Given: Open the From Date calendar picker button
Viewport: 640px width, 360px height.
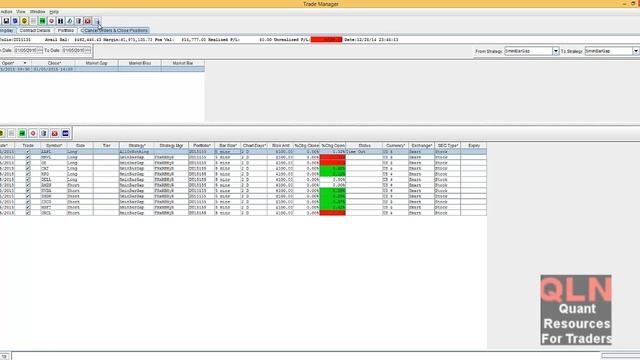Looking at the screenshot, I should click(40, 50).
